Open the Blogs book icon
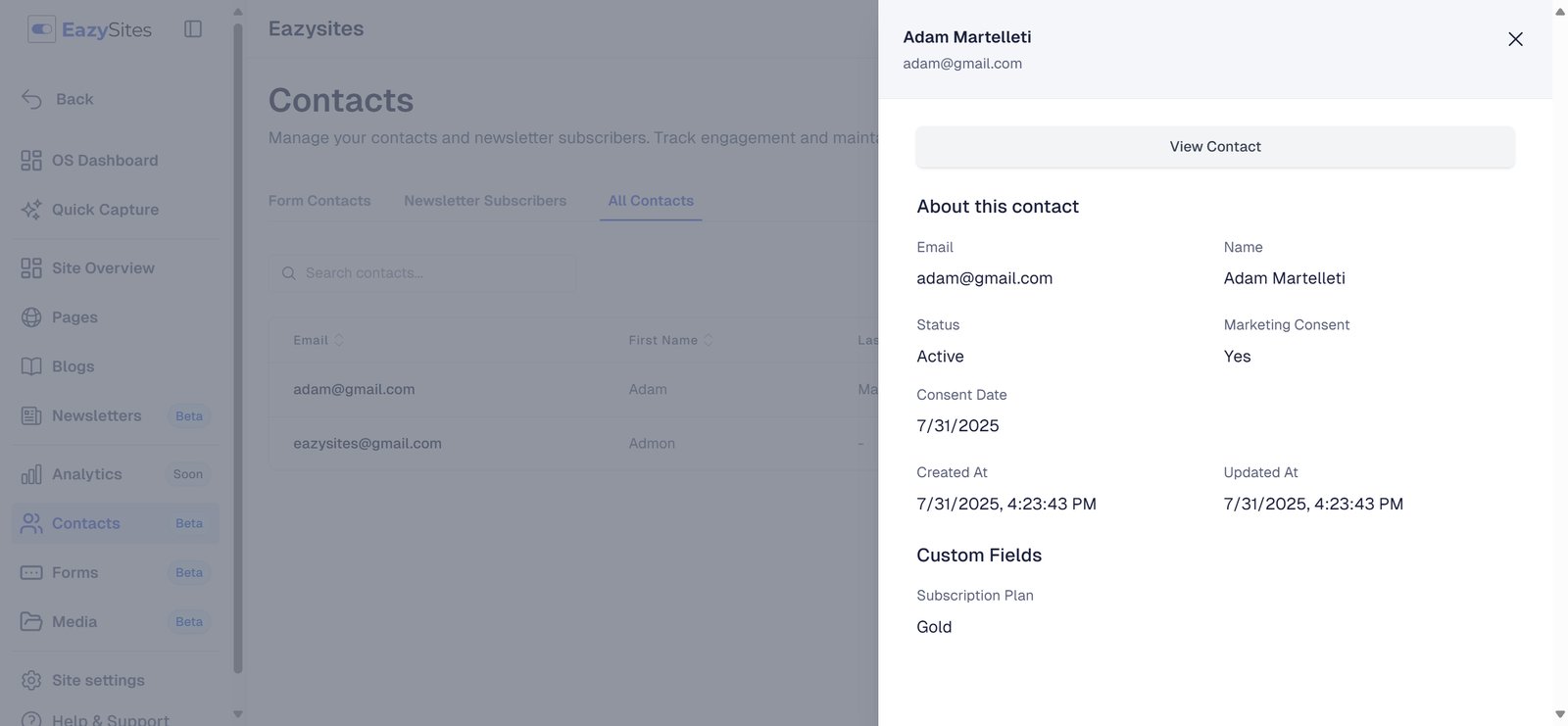 (x=31, y=366)
